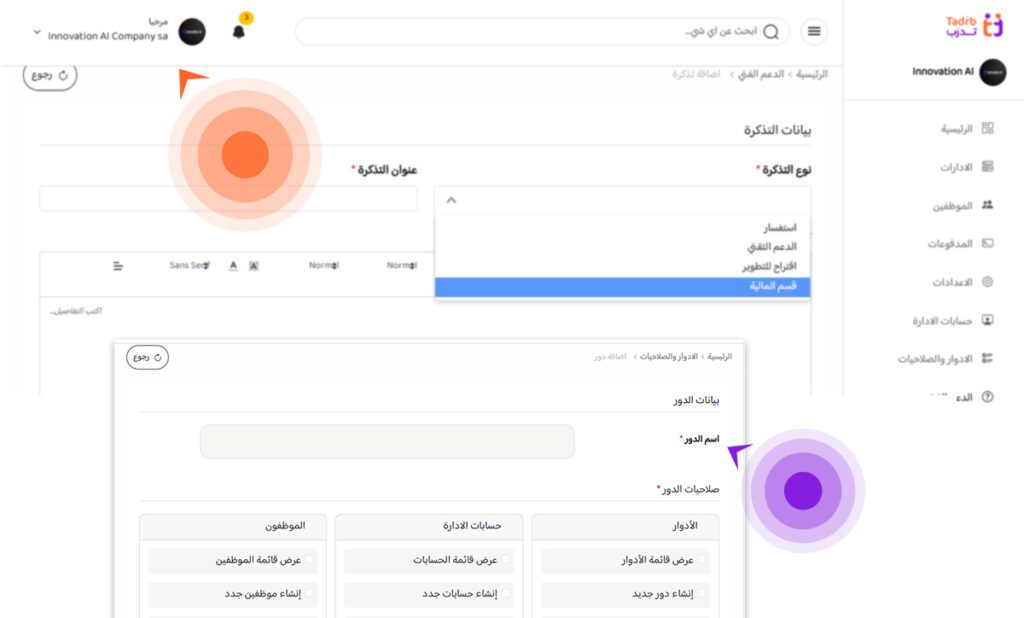Open the Normal dropdown nearest the ticket type list
Viewport: 1024px width, 618px height.
401,265
